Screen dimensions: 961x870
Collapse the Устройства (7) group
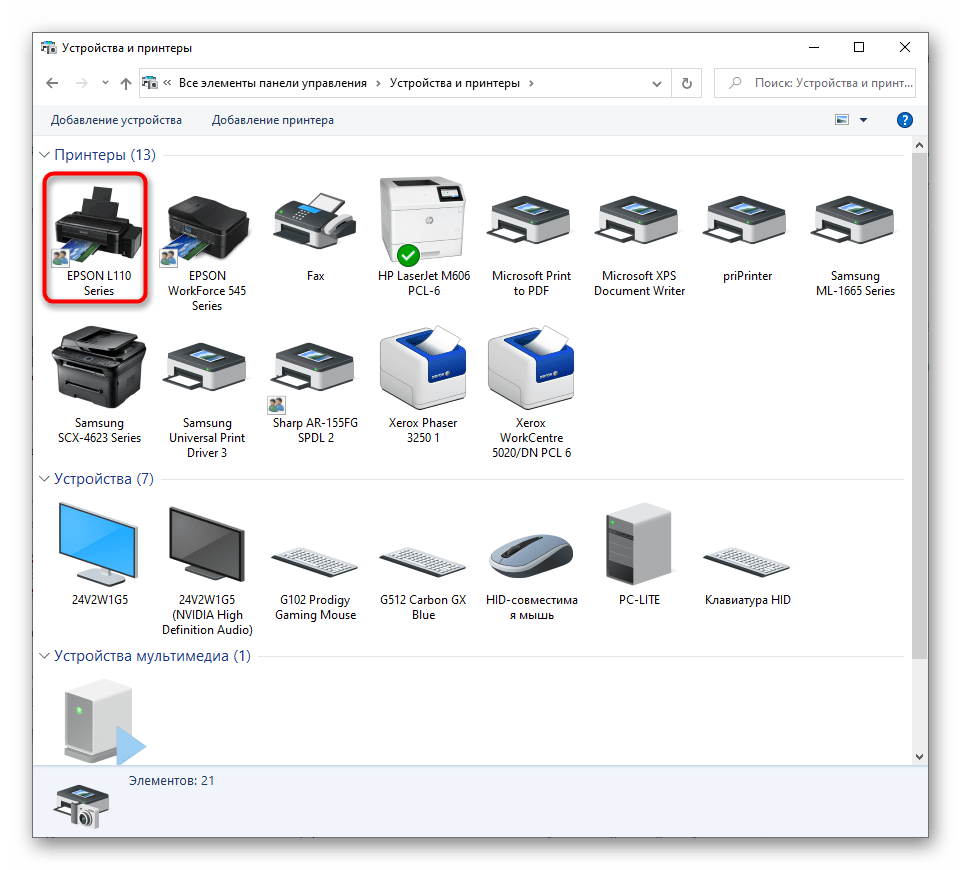click(45, 479)
